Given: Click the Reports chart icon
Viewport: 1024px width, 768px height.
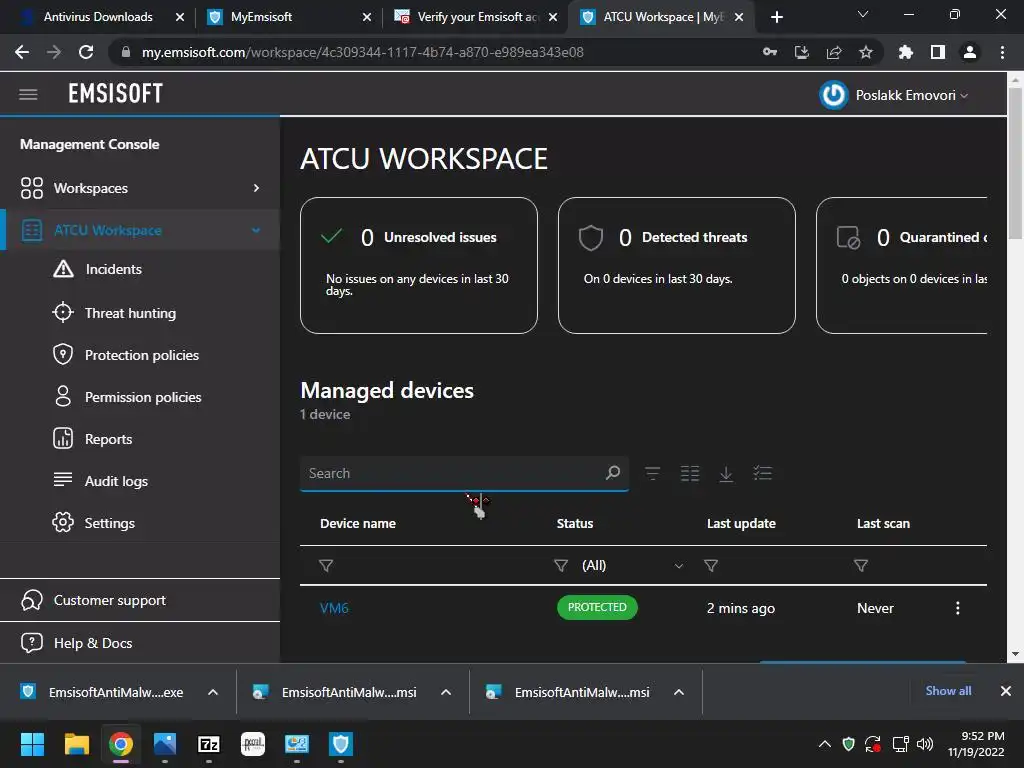Looking at the screenshot, I should tap(63, 438).
